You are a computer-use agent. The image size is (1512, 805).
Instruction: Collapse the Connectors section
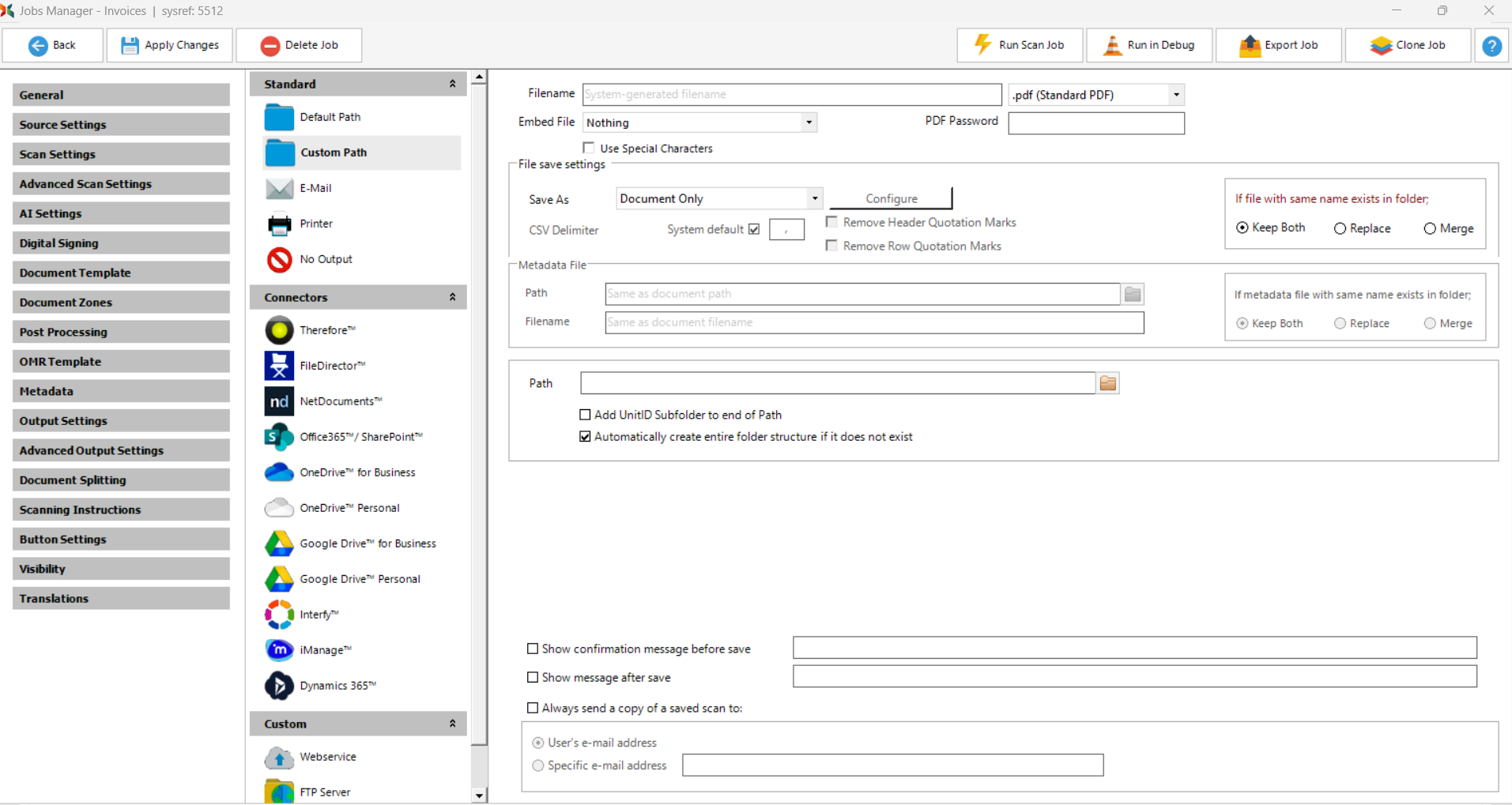[452, 297]
